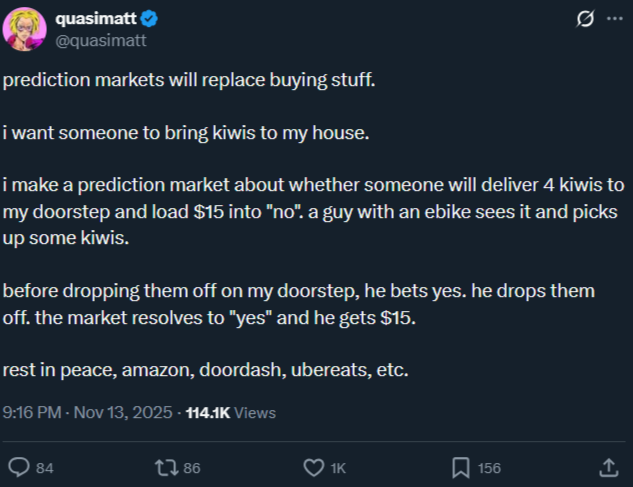The height and width of the screenshot is (487, 633).
Task: Click the bookmark count 156
Action: (x=490, y=468)
